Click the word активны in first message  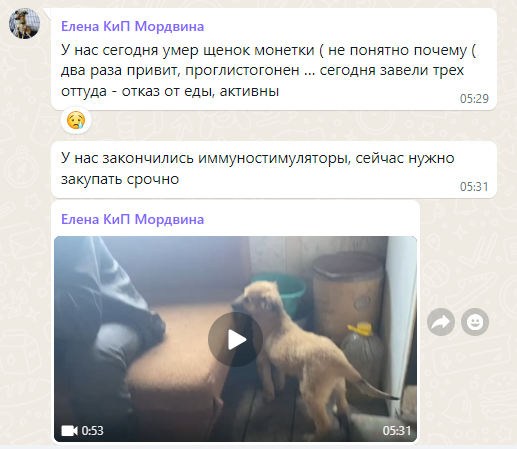[x=249, y=91]
